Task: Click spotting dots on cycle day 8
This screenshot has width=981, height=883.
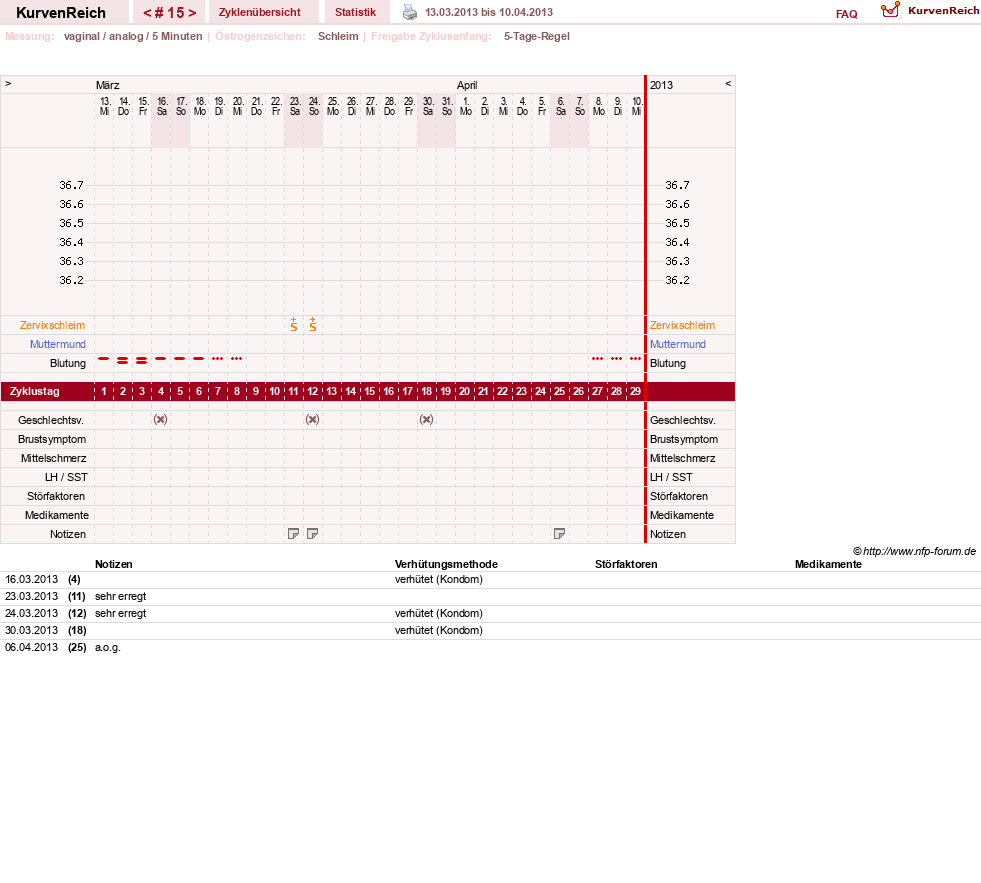Action: (x=236, y=359)
